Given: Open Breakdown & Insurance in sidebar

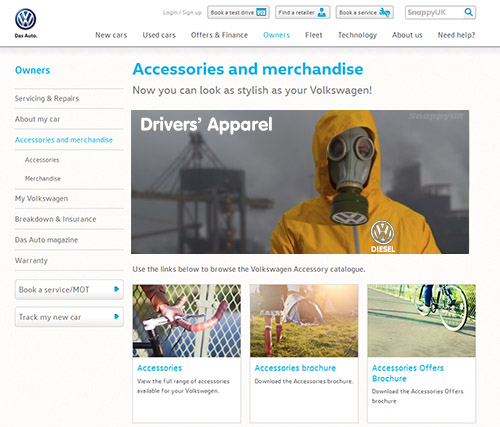Looking at the screenshot, I should pos(55,219).
